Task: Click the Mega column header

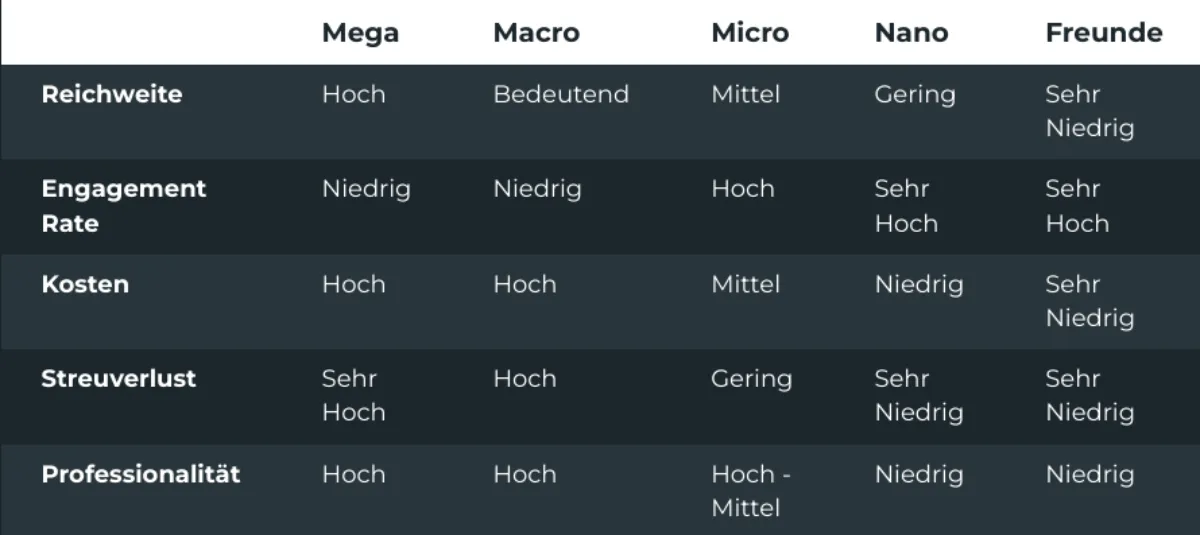Action: [360, 33]
